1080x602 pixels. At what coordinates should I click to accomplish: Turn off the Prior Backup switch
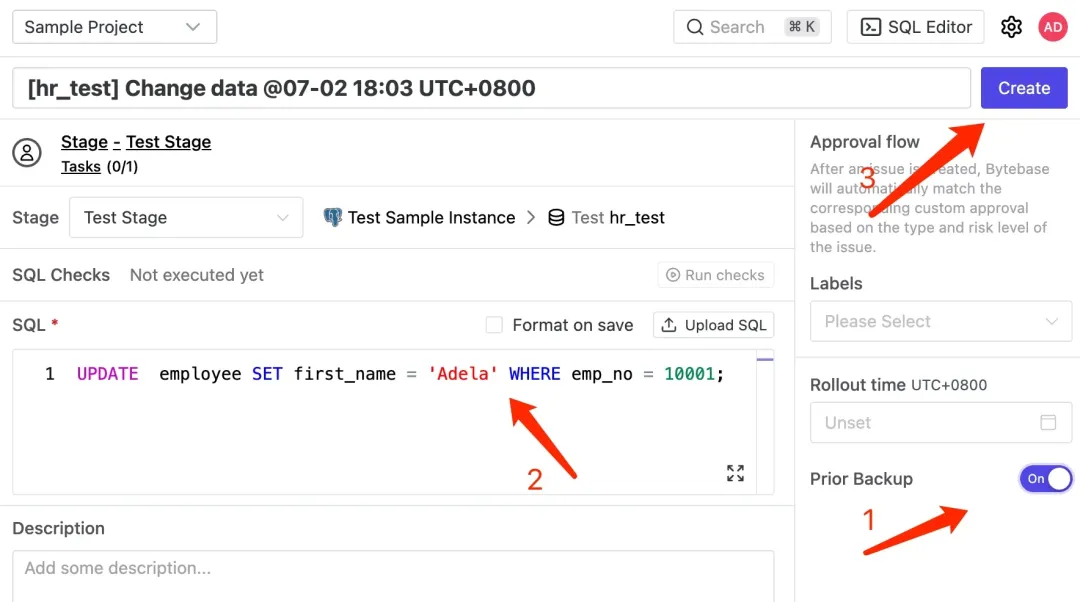1045,479
